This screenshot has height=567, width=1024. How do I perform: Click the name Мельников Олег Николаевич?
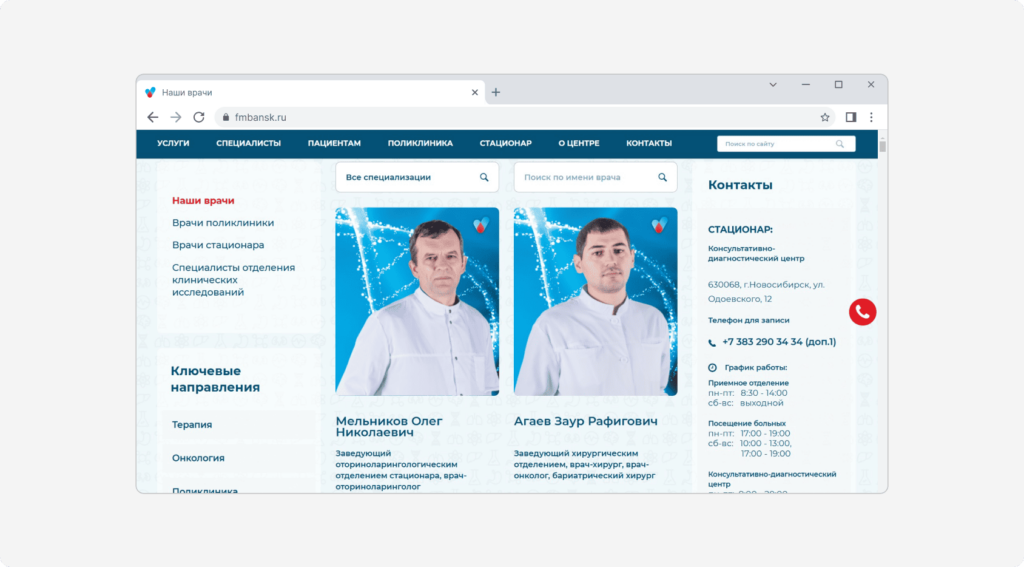(x=389, y=427)
